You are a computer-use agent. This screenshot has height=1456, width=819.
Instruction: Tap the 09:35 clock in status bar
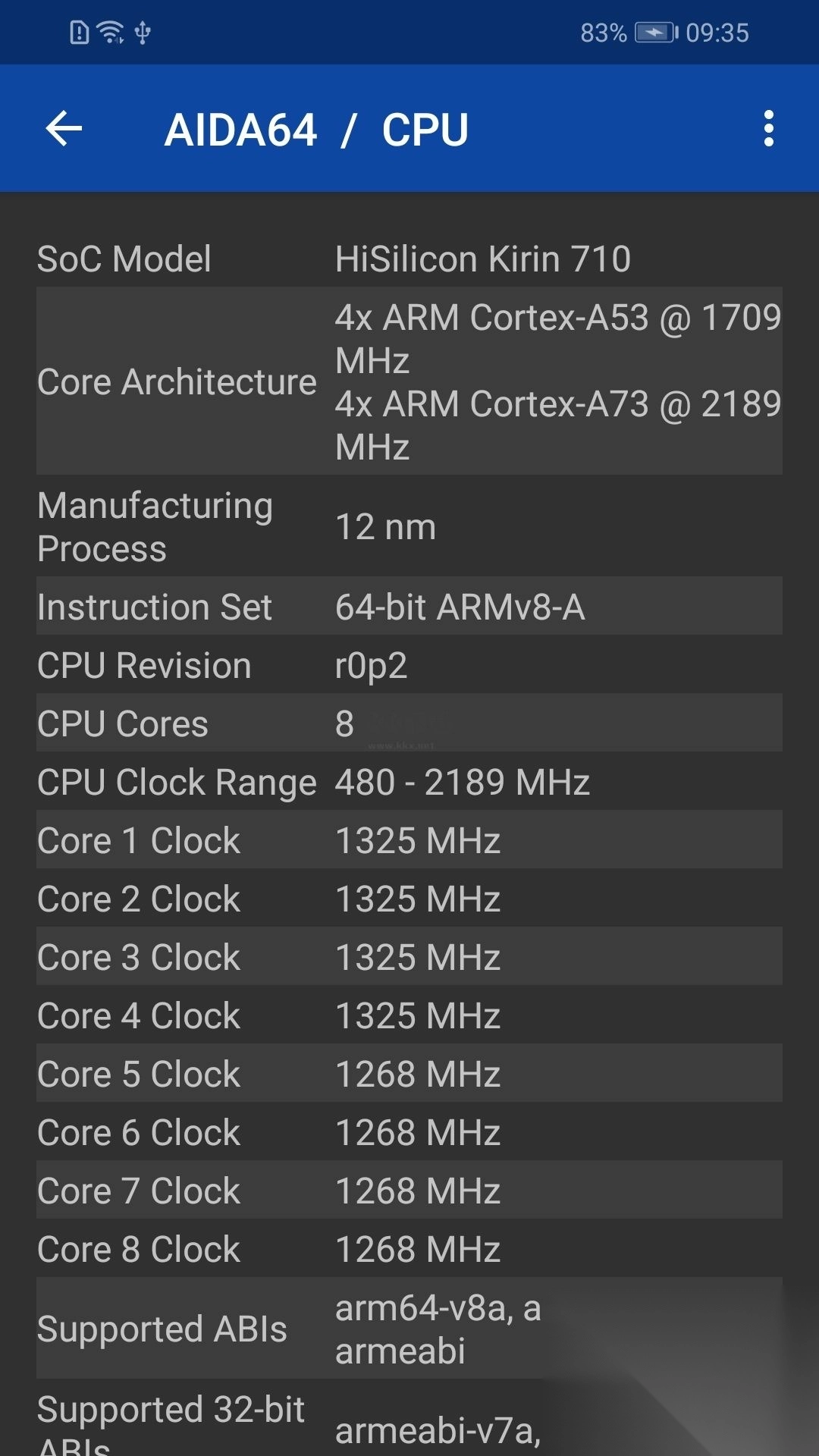click(717, 33)
